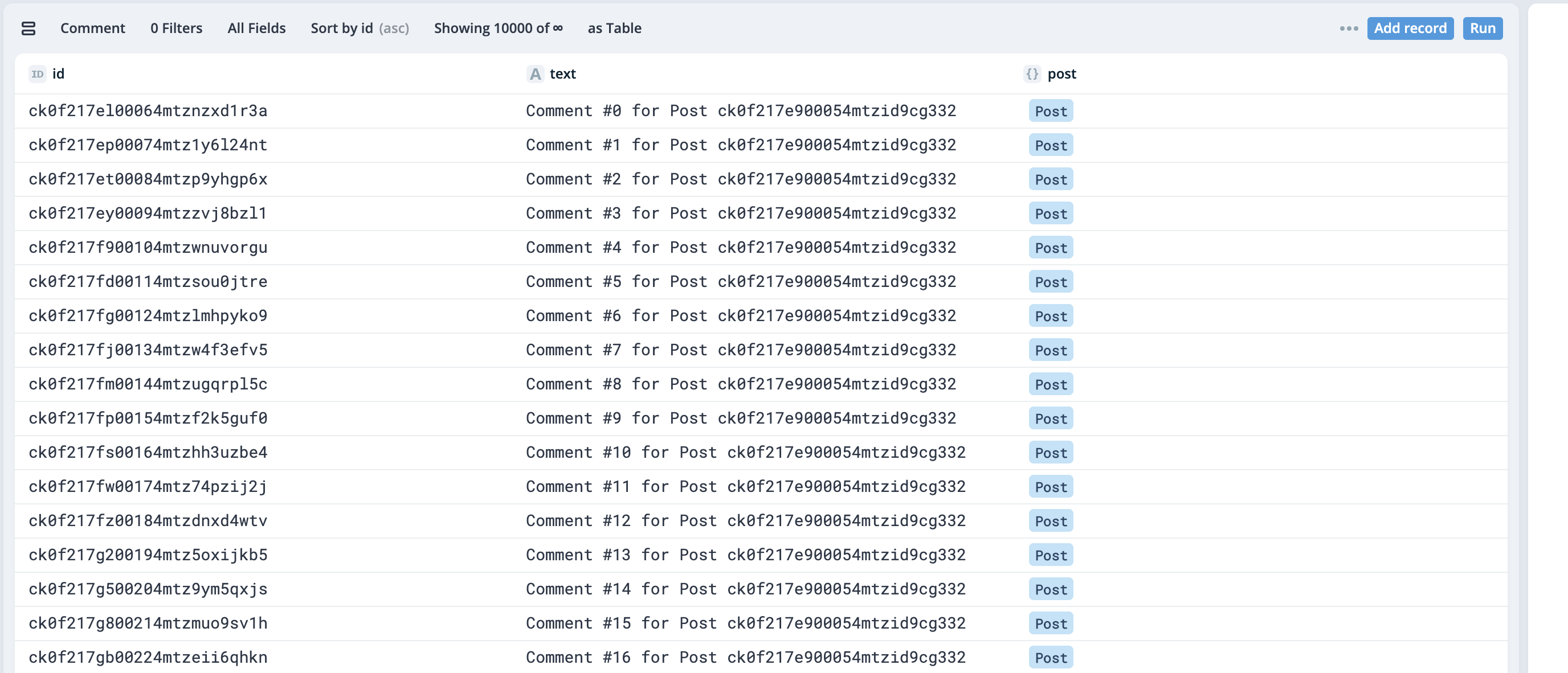Open the as Table view selector
The width and height of the screenshot is (1568, 673).
tap(614, 28)
